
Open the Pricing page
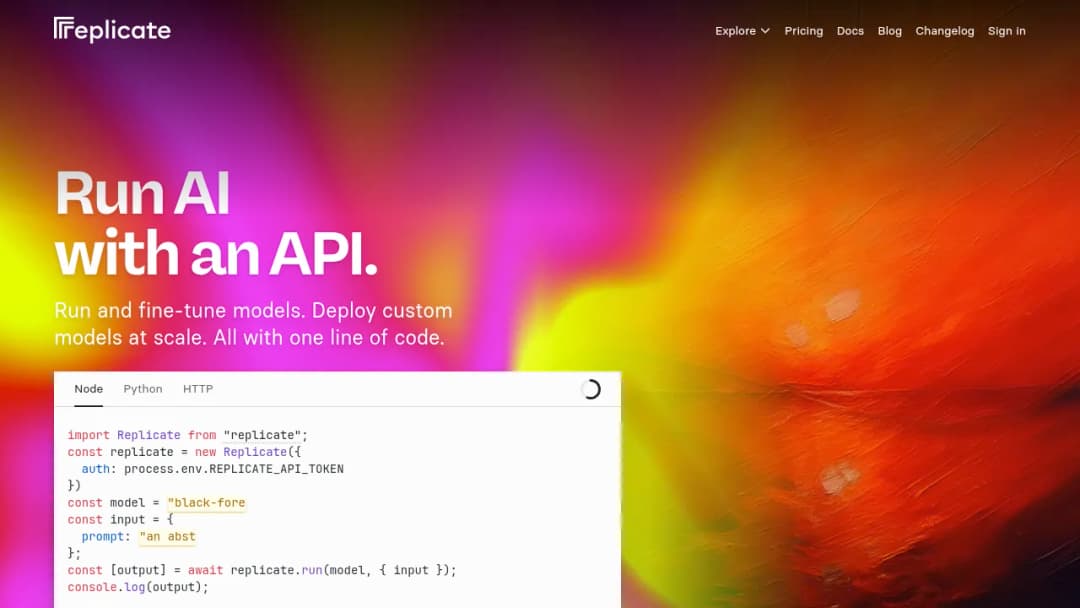(x=803, y=31)
